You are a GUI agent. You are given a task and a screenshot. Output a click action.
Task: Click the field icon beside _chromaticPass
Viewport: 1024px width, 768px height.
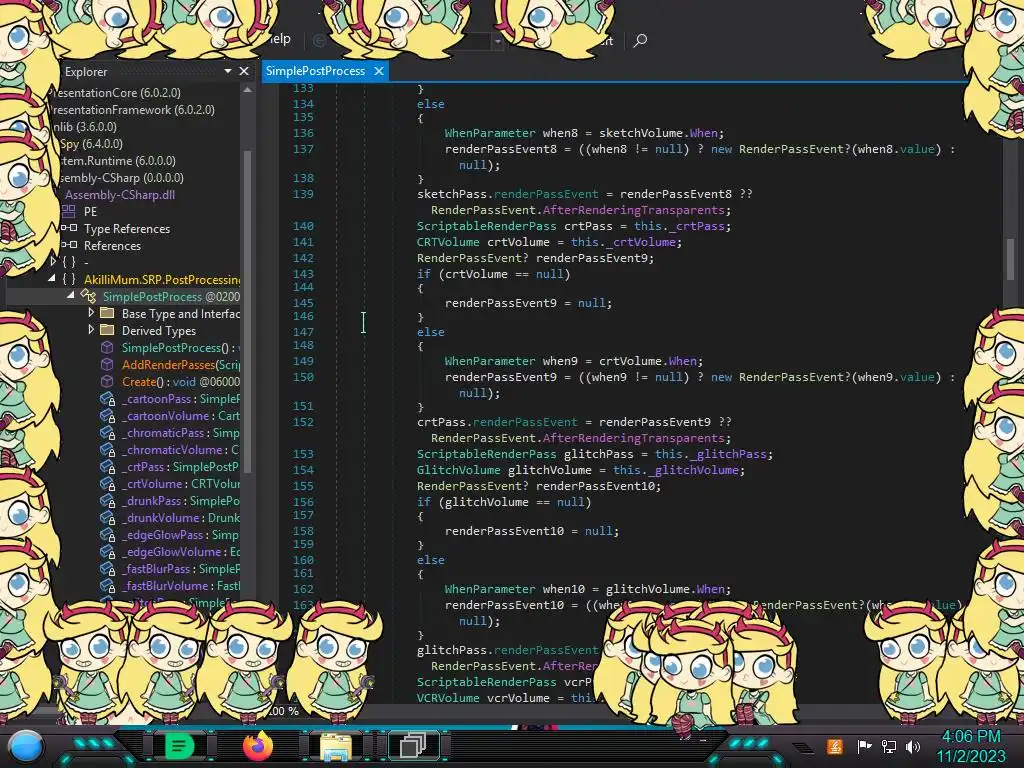108,433
